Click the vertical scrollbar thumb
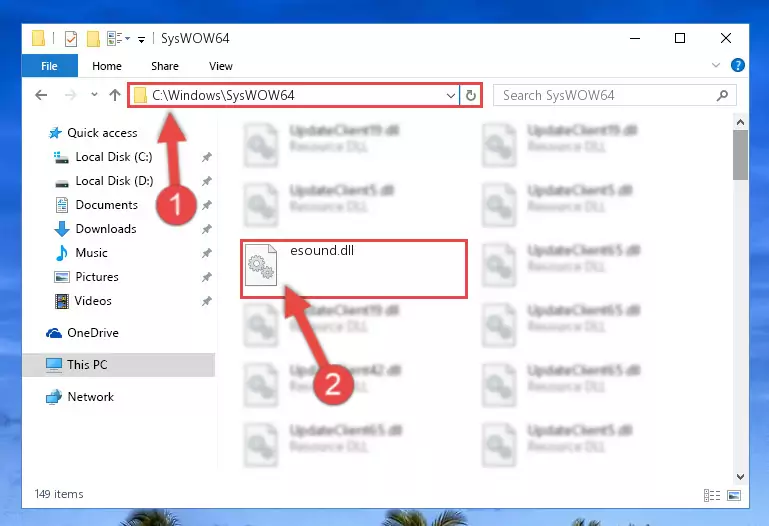The width and height of the screenshot is (769, 526). [x=741, y=155]
